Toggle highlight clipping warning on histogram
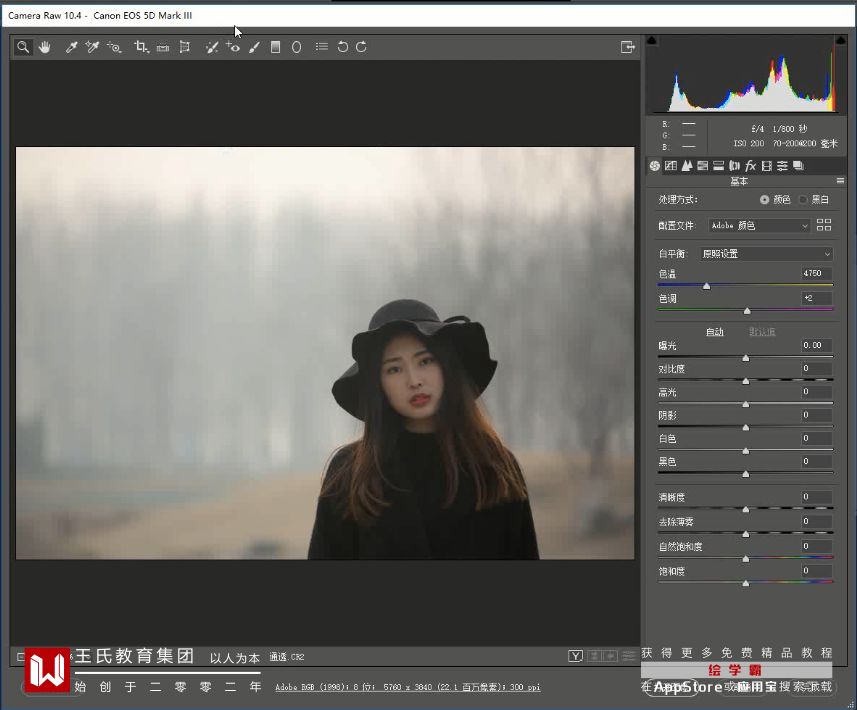Screen dimensions: 857x710 841,40
